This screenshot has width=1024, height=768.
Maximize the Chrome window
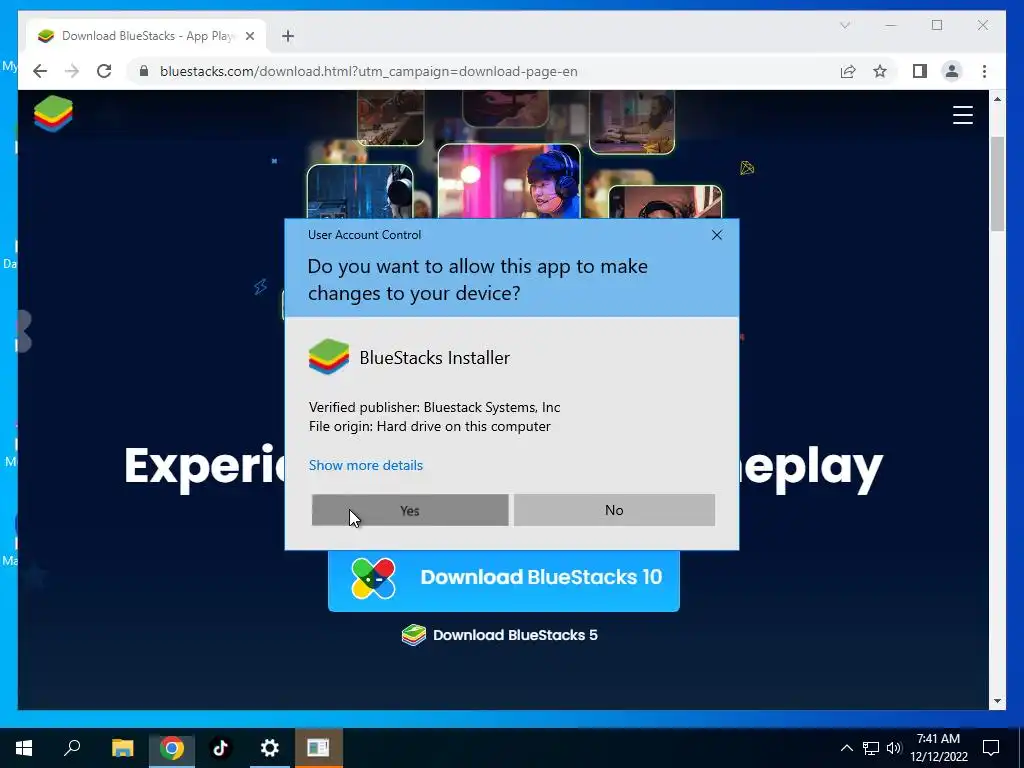[936, 25]
